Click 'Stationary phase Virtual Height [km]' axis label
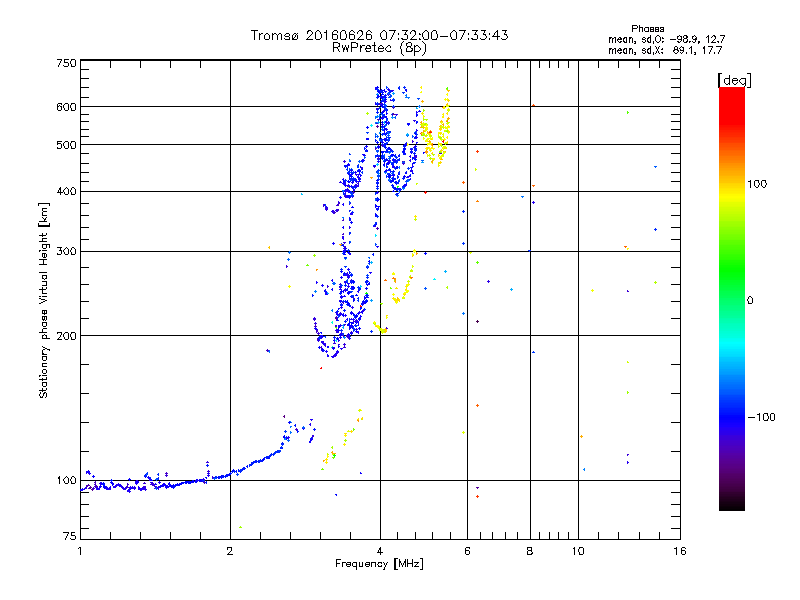This screenshot has height=600, width=800. pos(43,300)
